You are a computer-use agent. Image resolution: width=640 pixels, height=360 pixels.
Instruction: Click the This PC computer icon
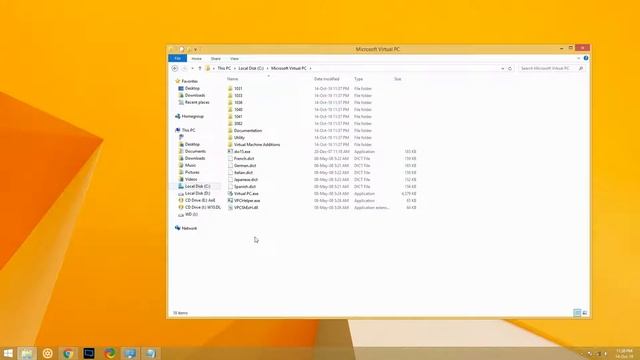[178, 130]
